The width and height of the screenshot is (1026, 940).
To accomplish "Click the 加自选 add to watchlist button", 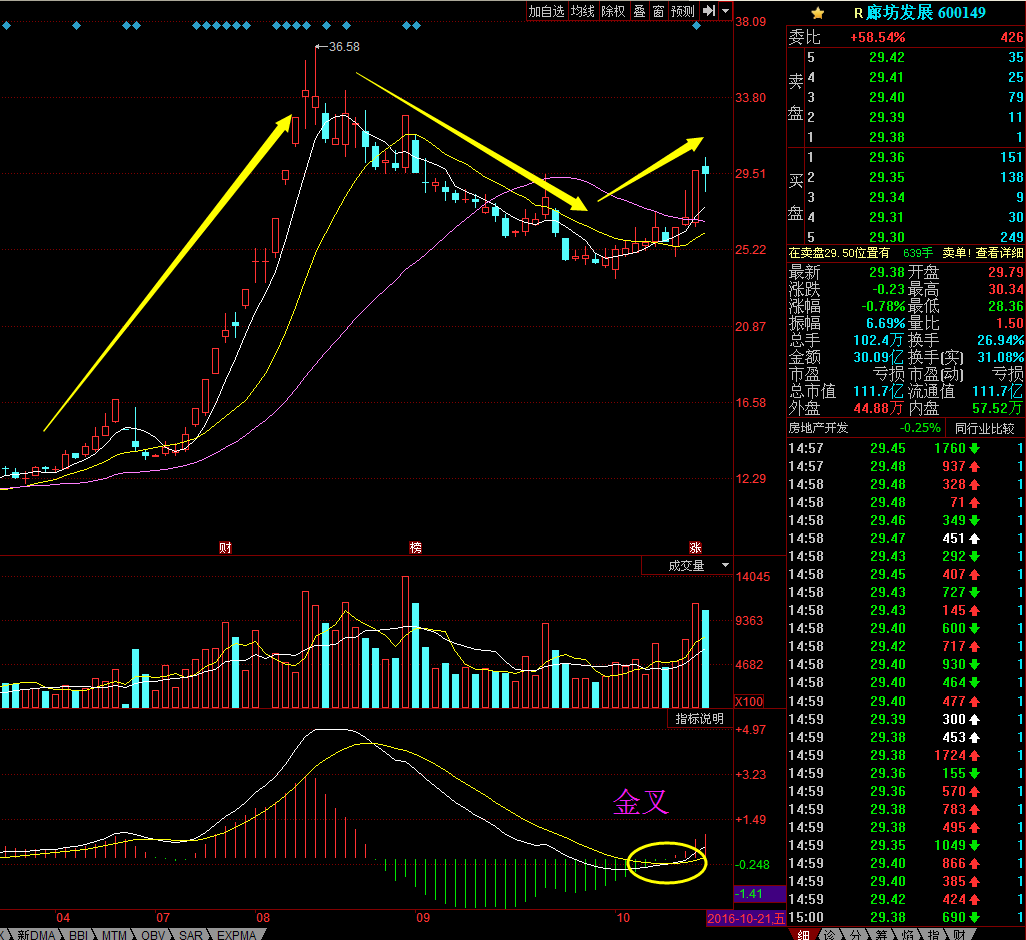I will tap(547, 11).
